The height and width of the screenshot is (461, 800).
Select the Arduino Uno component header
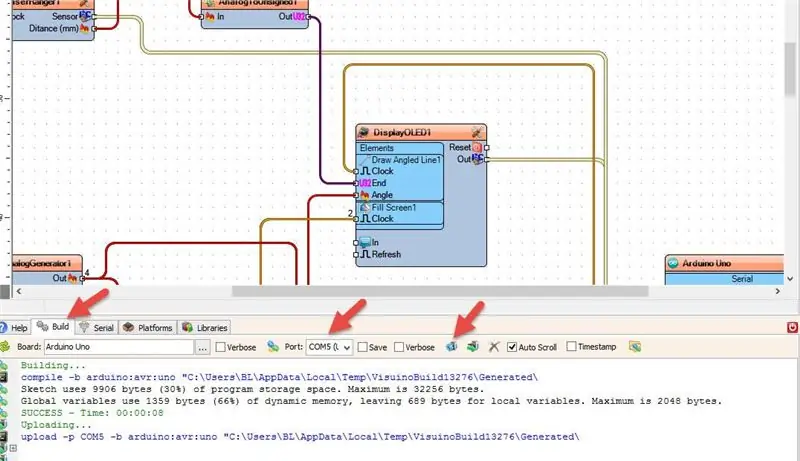(724, 264)
